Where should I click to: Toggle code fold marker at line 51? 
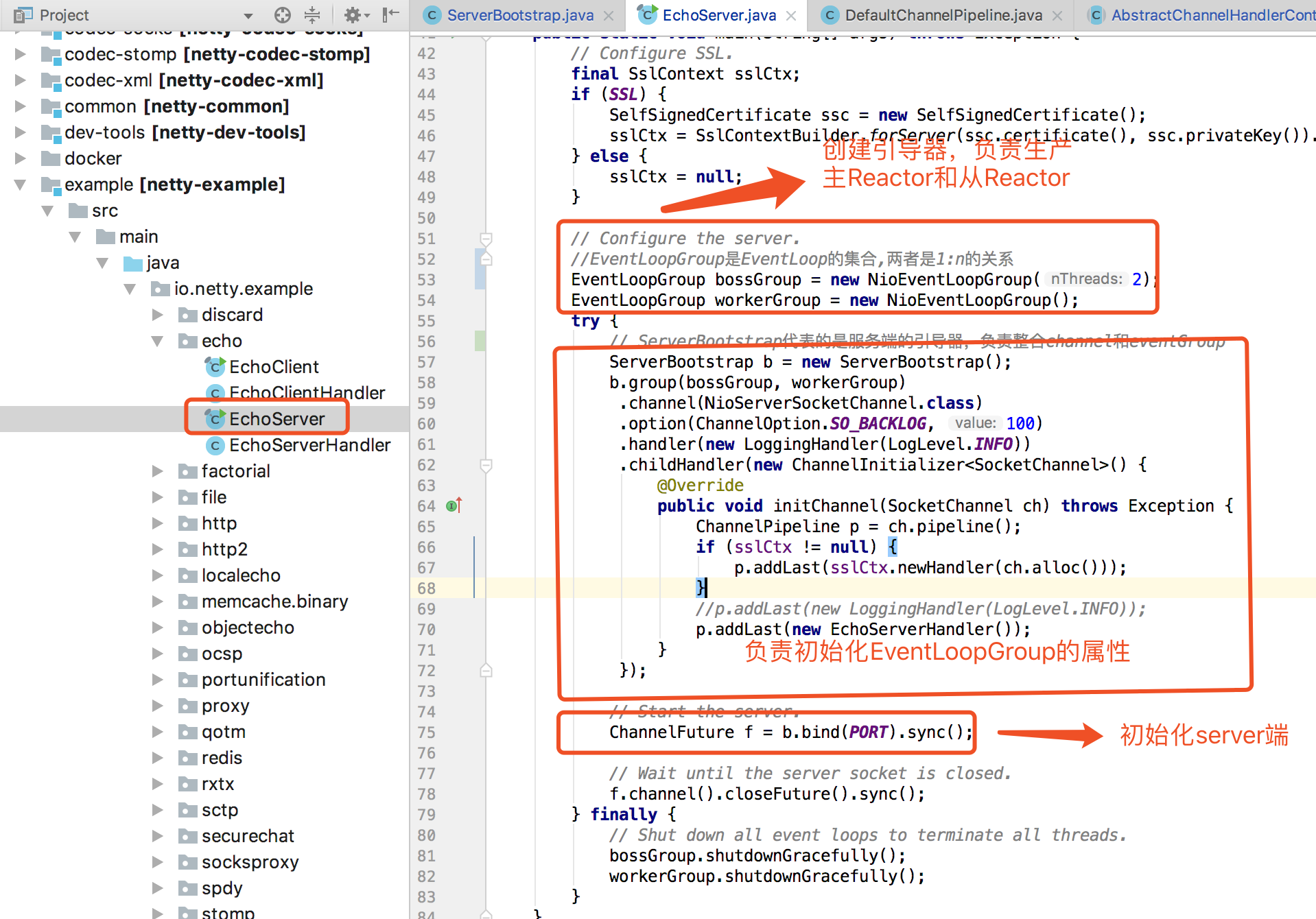(x=486, y=239)
